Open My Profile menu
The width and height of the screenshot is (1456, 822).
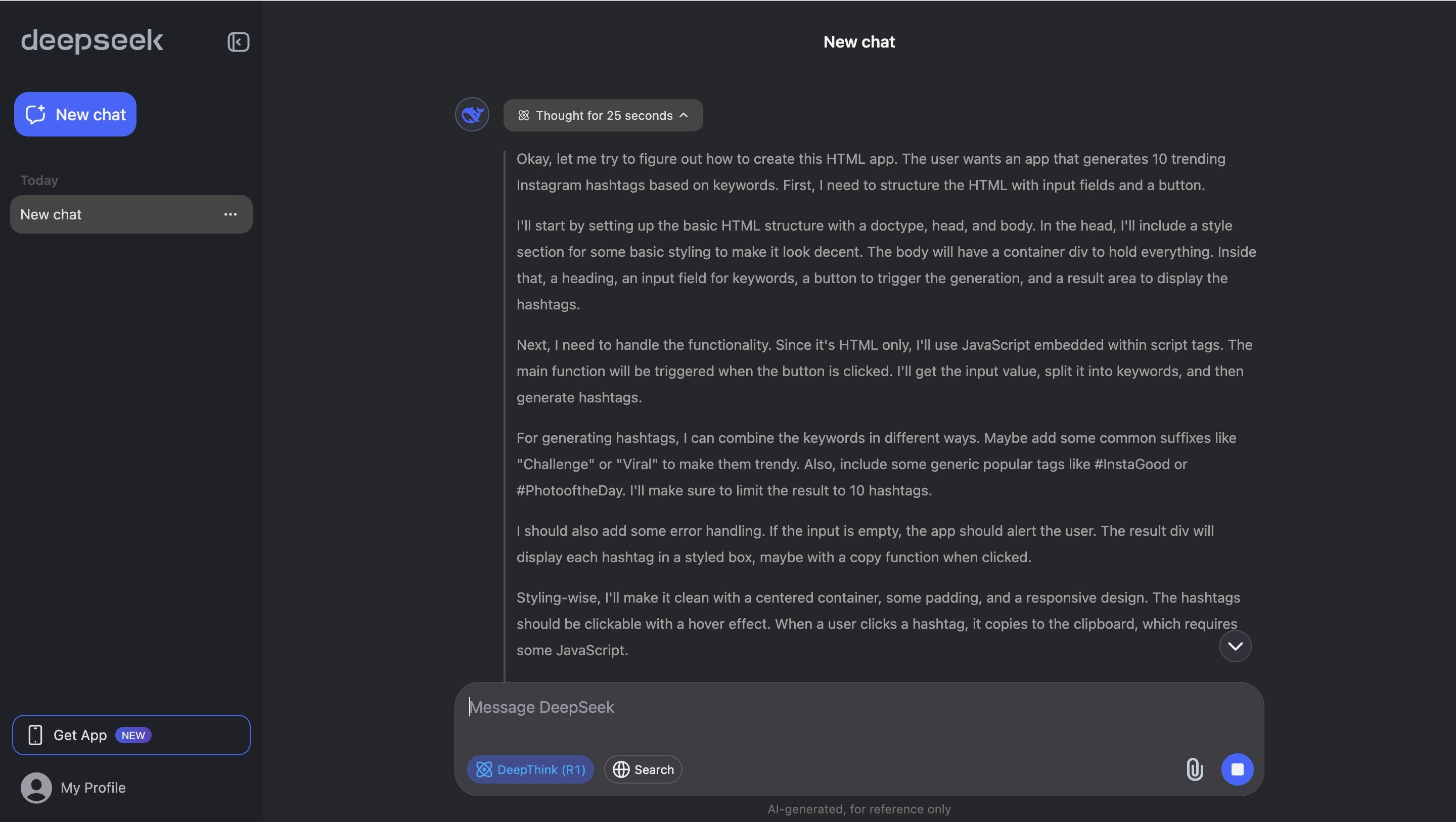[93, 788]
